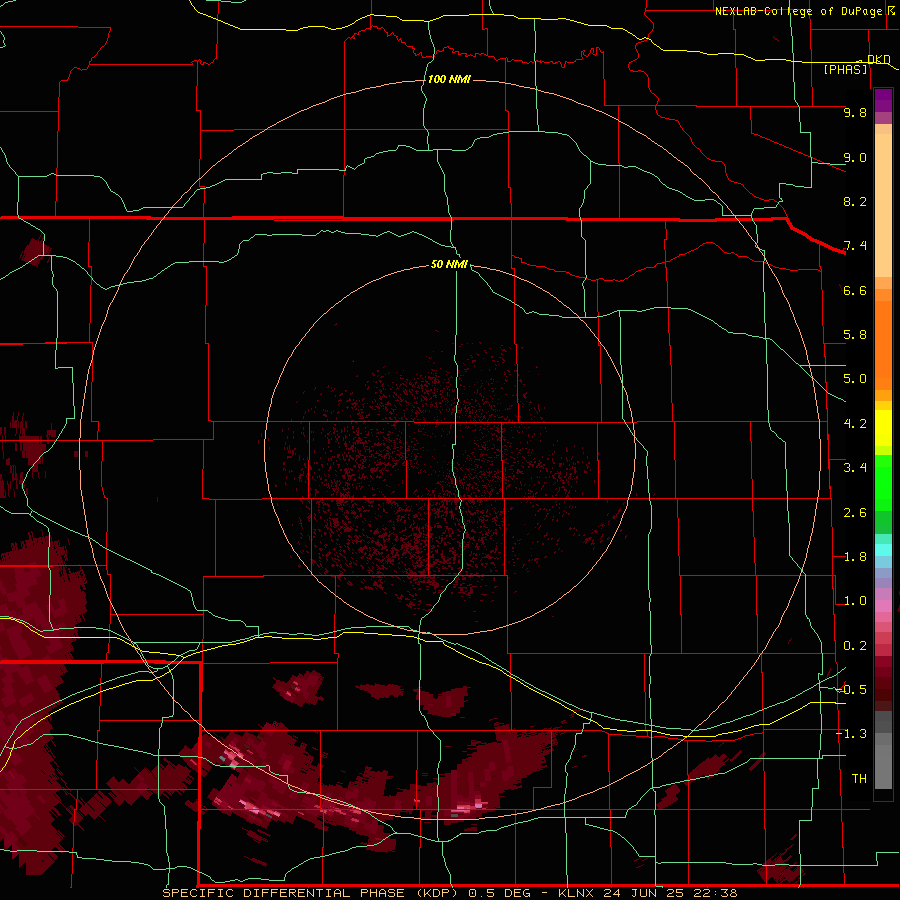Screen dimensions: 900x900
Task: Pick the gray TH color bar segment
Action: tap(883, 766)
